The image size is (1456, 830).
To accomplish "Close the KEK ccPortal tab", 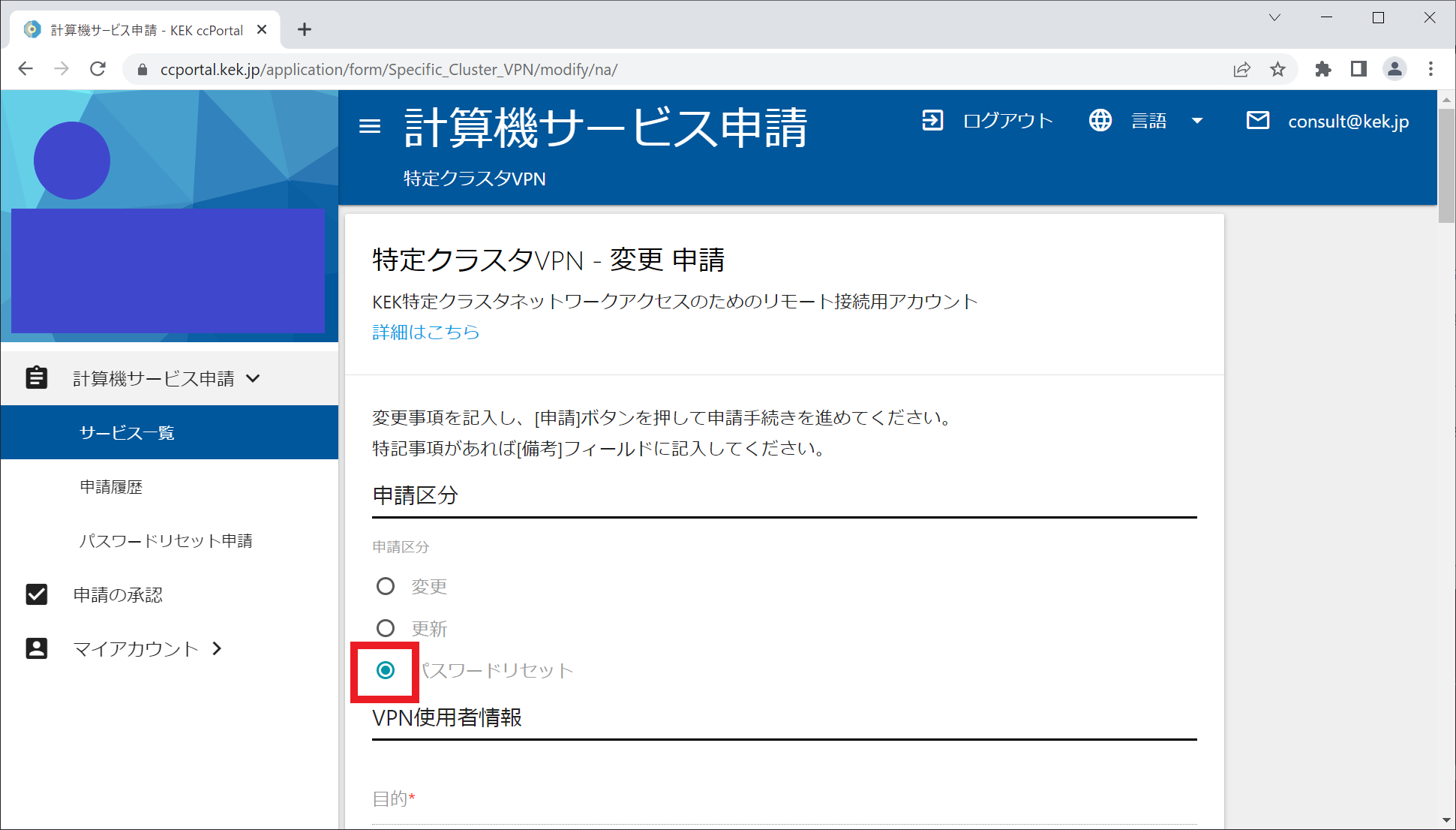I will pos(262,29).
